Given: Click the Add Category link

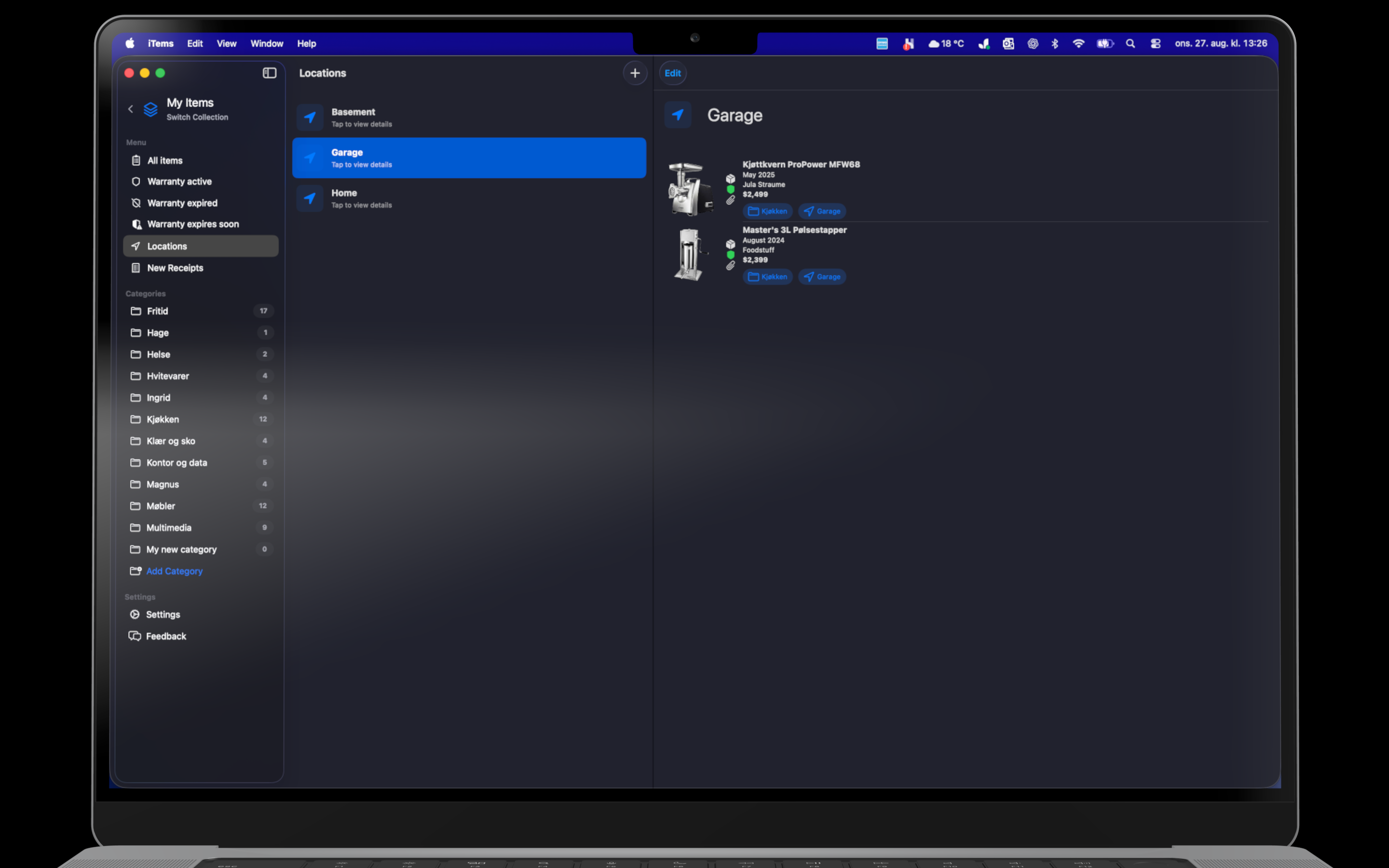Looking at the screenshot, I should coord(175,570).
